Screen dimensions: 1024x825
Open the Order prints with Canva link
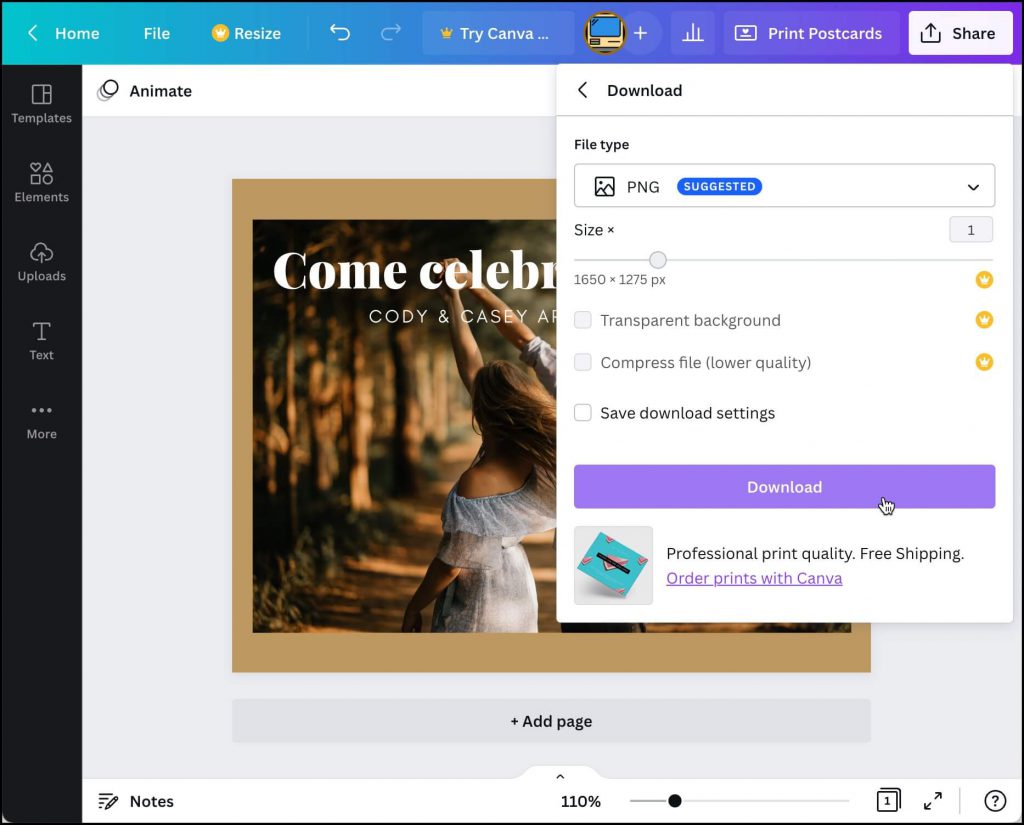pos(754,578)
